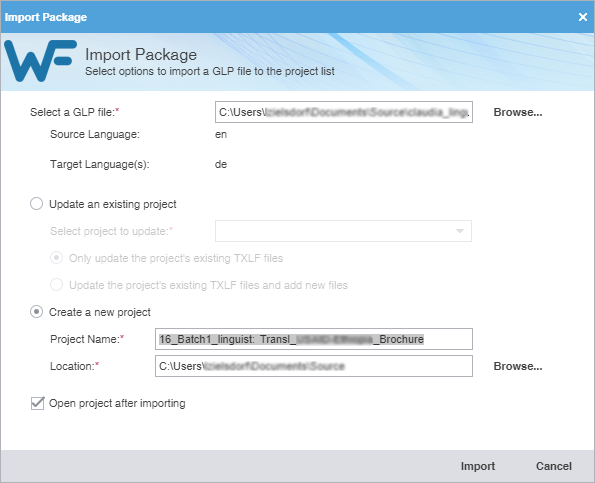595x483 pixels.
Task: Select the Update an existing project option
Action: tap(36, 204)
